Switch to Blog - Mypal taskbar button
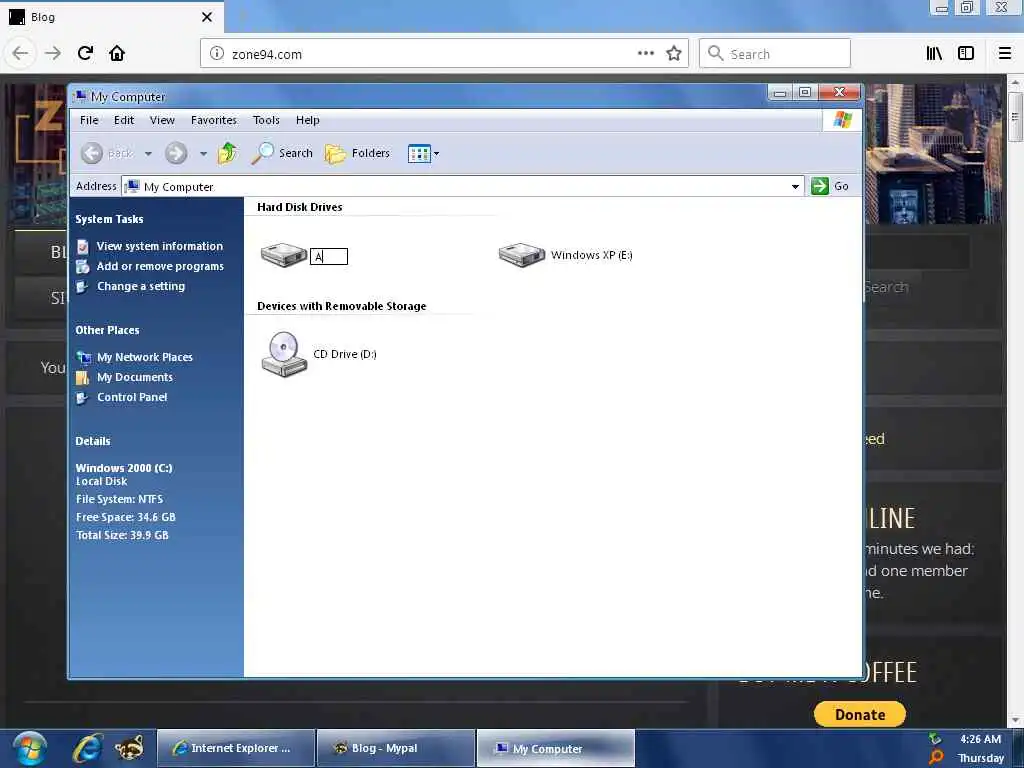The height and width of the screenshot is (768, 1024). [396, 748]
